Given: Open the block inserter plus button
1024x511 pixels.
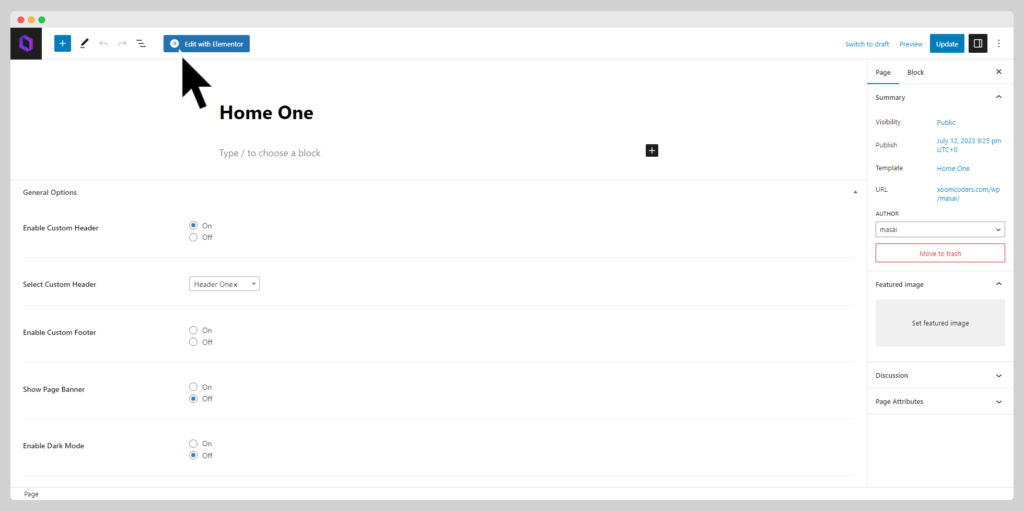Looking at the screenshot, I should coord(63,44).
